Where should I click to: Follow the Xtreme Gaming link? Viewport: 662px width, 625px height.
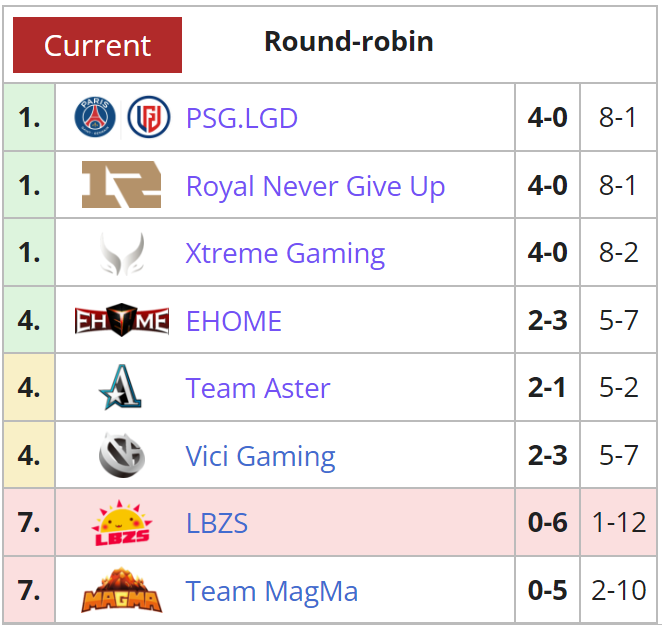click(285, 254)
